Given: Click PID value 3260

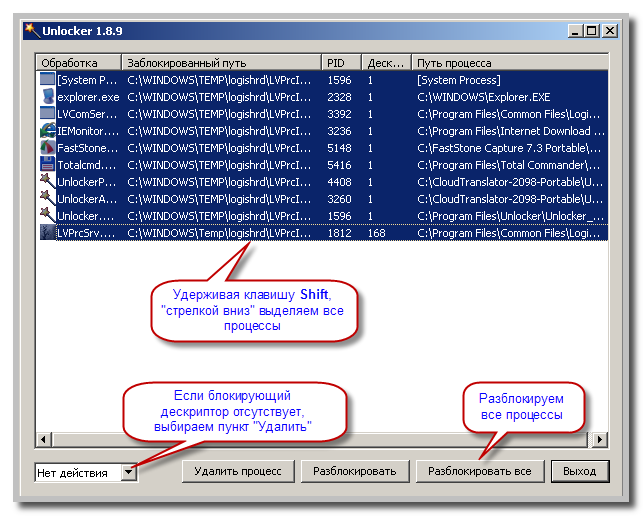Looking at the screenshot, I should pyautogui.click(x=339, y=199).
